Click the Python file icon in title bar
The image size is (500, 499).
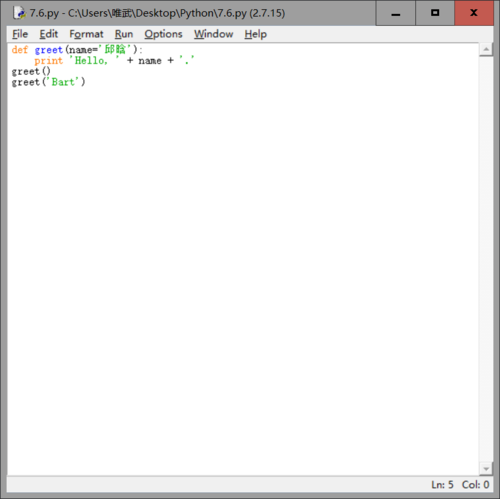[19, 13]
